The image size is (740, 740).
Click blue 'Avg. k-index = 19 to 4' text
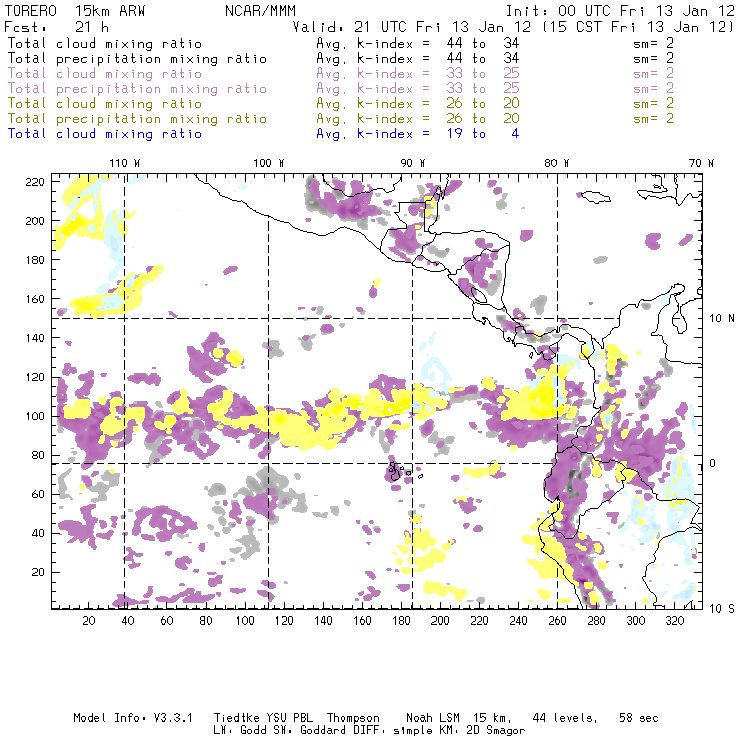click(x=418, y=134)
